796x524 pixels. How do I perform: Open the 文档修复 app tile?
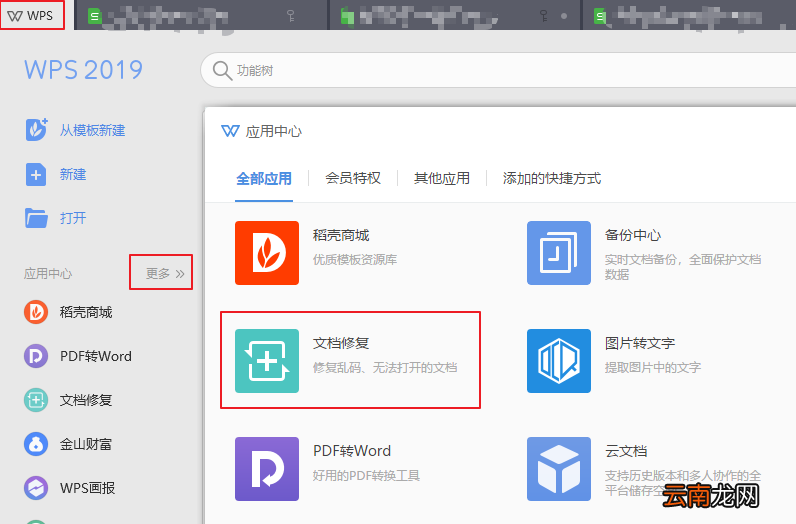(347, 361)
